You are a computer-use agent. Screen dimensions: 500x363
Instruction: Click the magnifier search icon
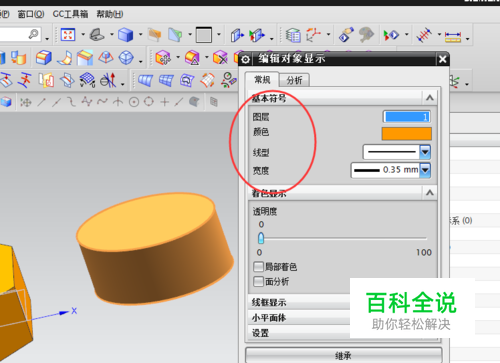point(34,34)
